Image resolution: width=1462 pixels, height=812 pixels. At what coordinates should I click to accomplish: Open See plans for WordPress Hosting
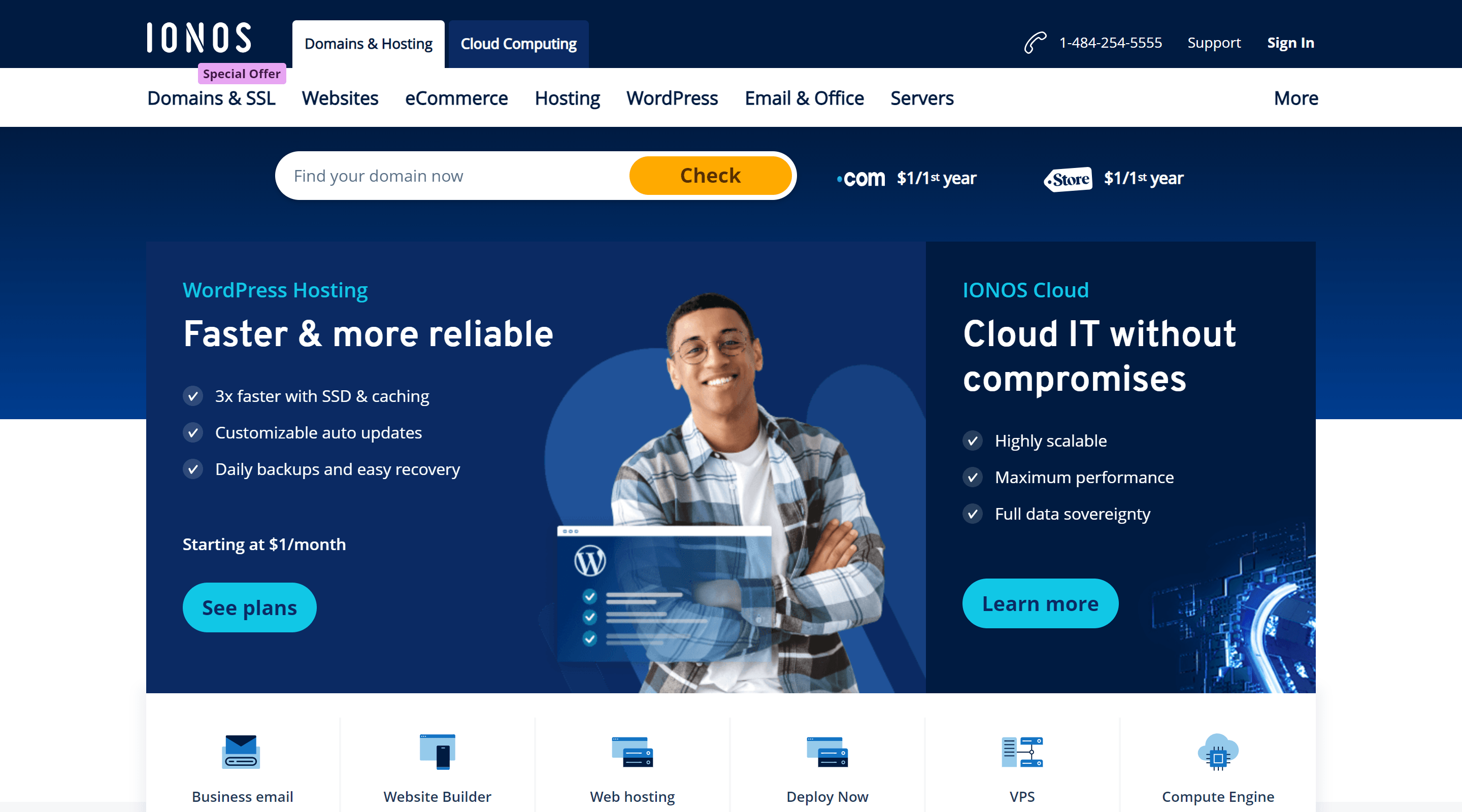(x=249, y=607)
